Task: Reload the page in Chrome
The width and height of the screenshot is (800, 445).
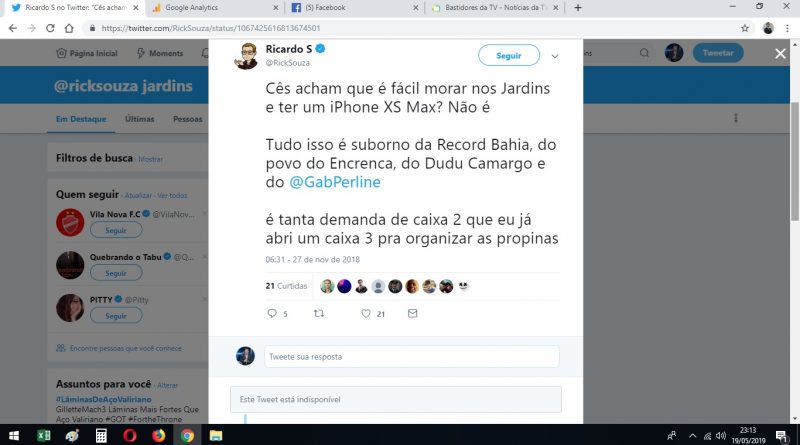Action: pos(50,28)
